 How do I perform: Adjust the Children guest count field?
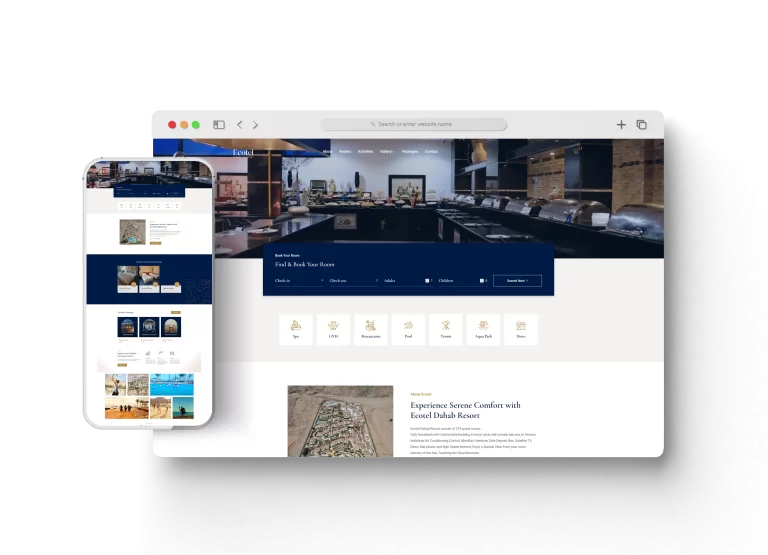point(463,281)
